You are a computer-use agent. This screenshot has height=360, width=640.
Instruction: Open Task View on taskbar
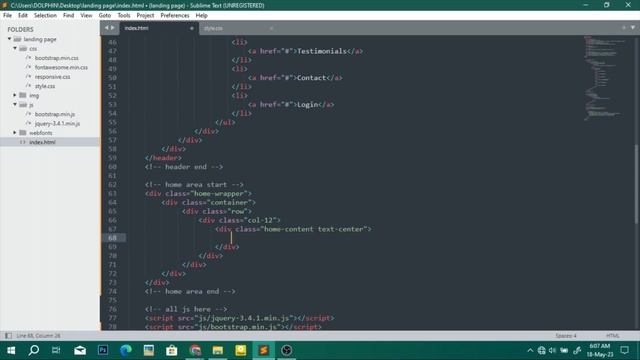point(56,350)
